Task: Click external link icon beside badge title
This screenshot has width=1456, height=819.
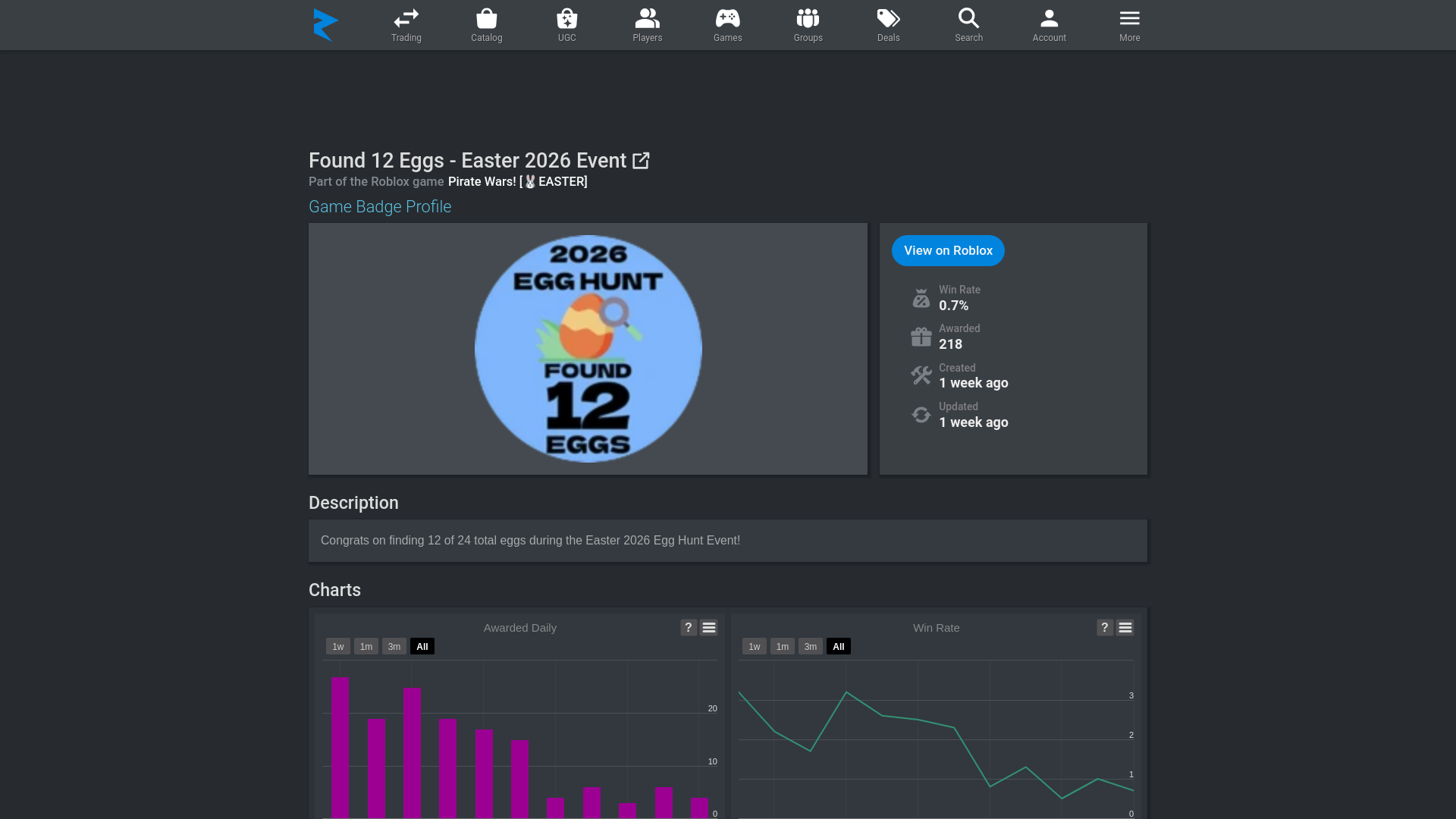Action: click(641, 161)
